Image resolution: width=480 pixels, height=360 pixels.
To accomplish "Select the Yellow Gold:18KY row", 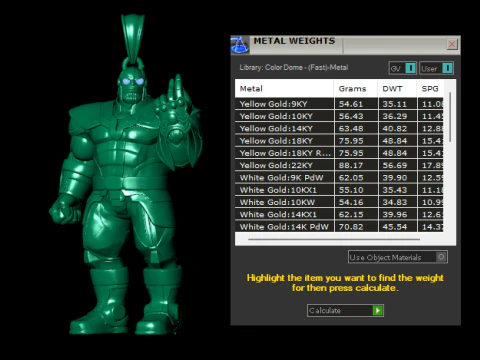I will coord(339,141).
